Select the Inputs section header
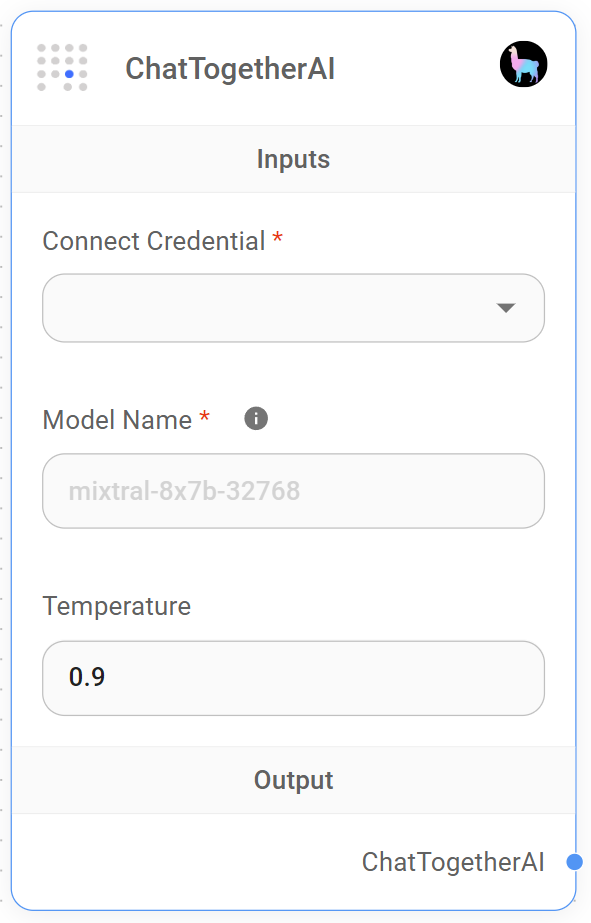Screen dimensions: 591x923 [293, 158]
